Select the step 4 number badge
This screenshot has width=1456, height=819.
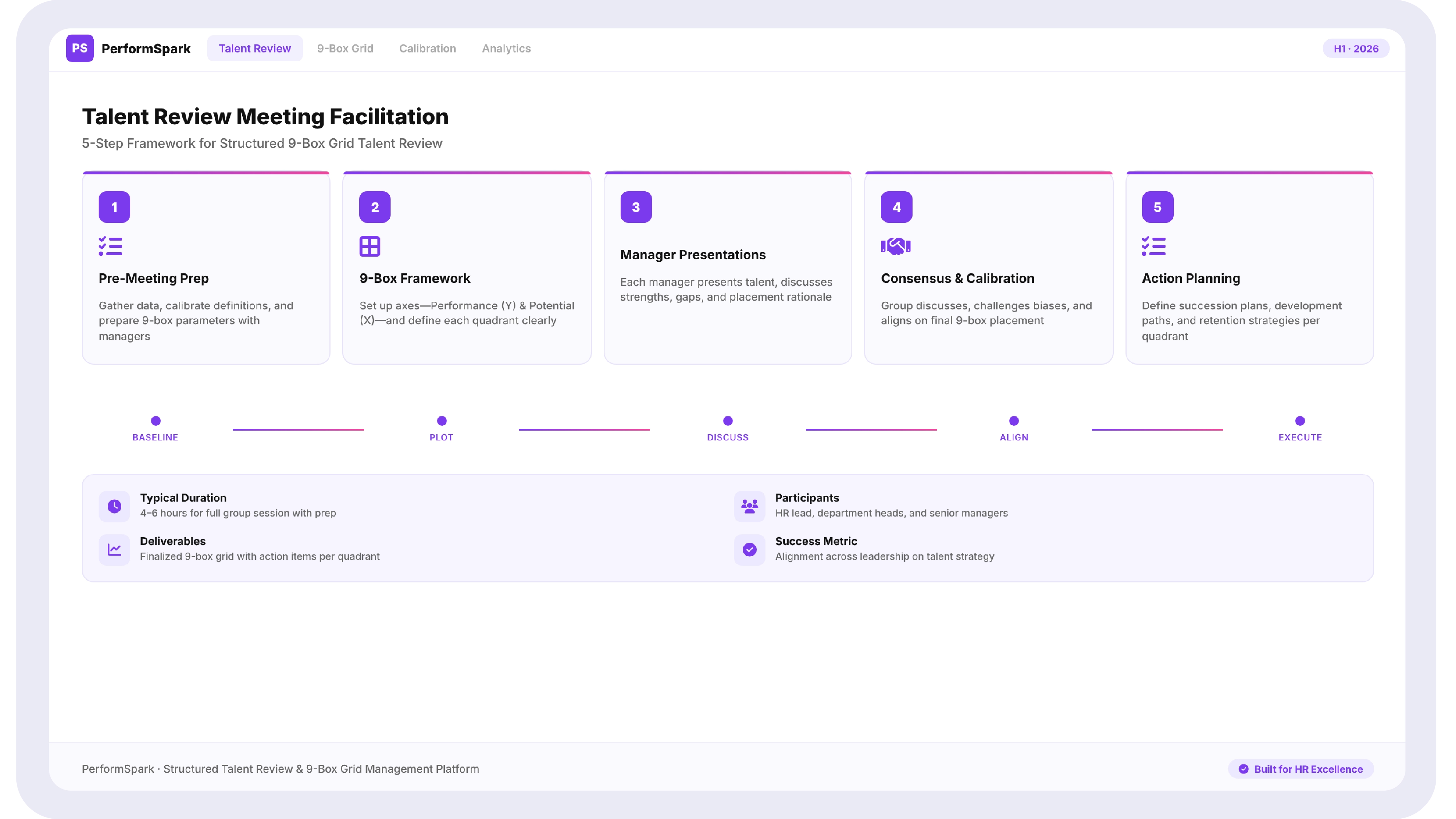coord(897,207)
